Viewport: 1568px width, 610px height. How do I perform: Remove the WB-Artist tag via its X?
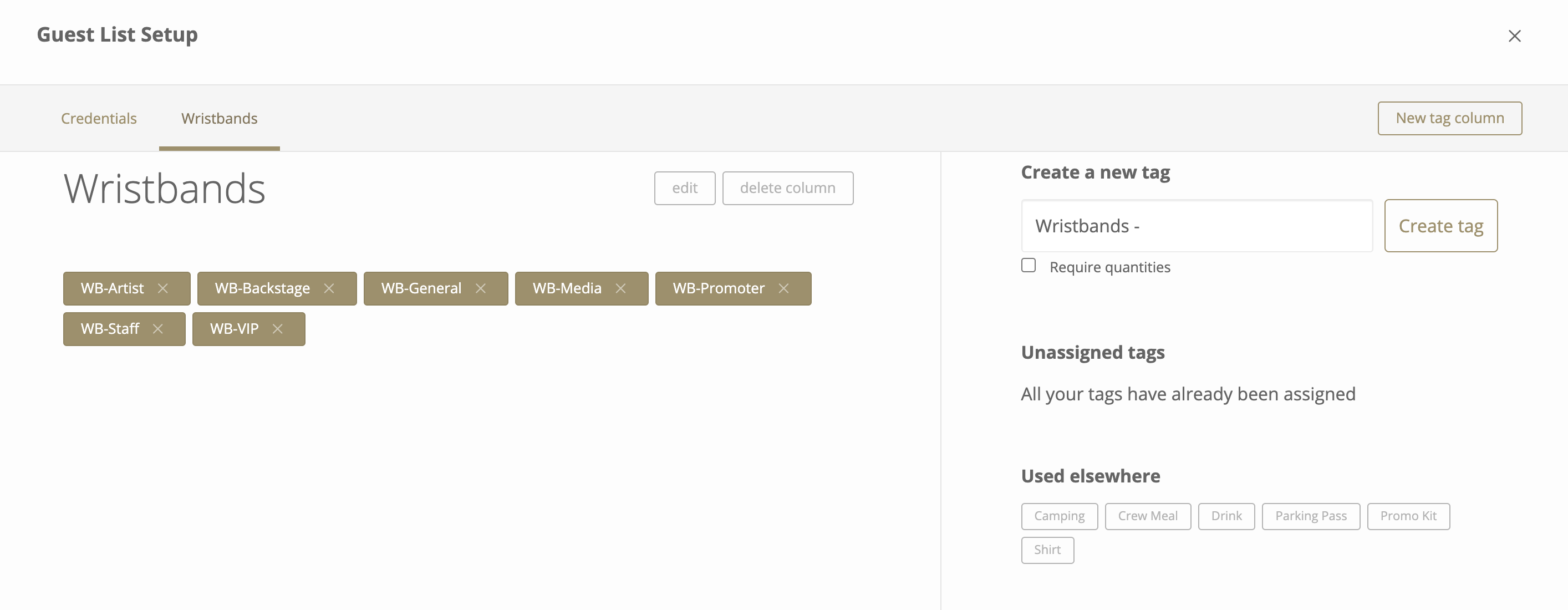pyautogui.click(x=162, y=288)
